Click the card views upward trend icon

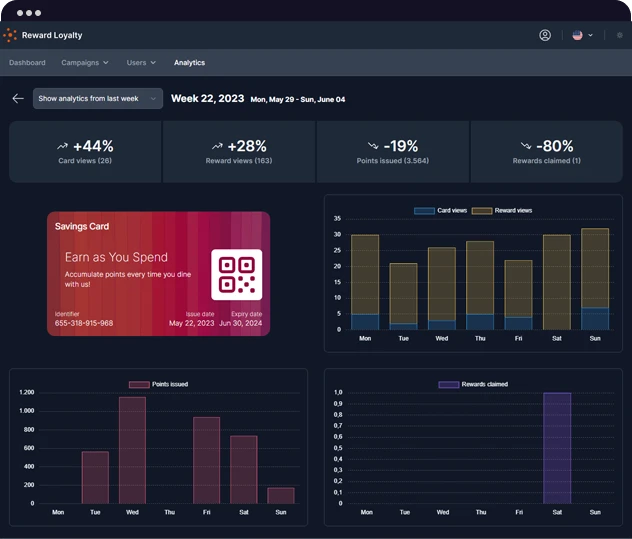(x=62, y=146)
